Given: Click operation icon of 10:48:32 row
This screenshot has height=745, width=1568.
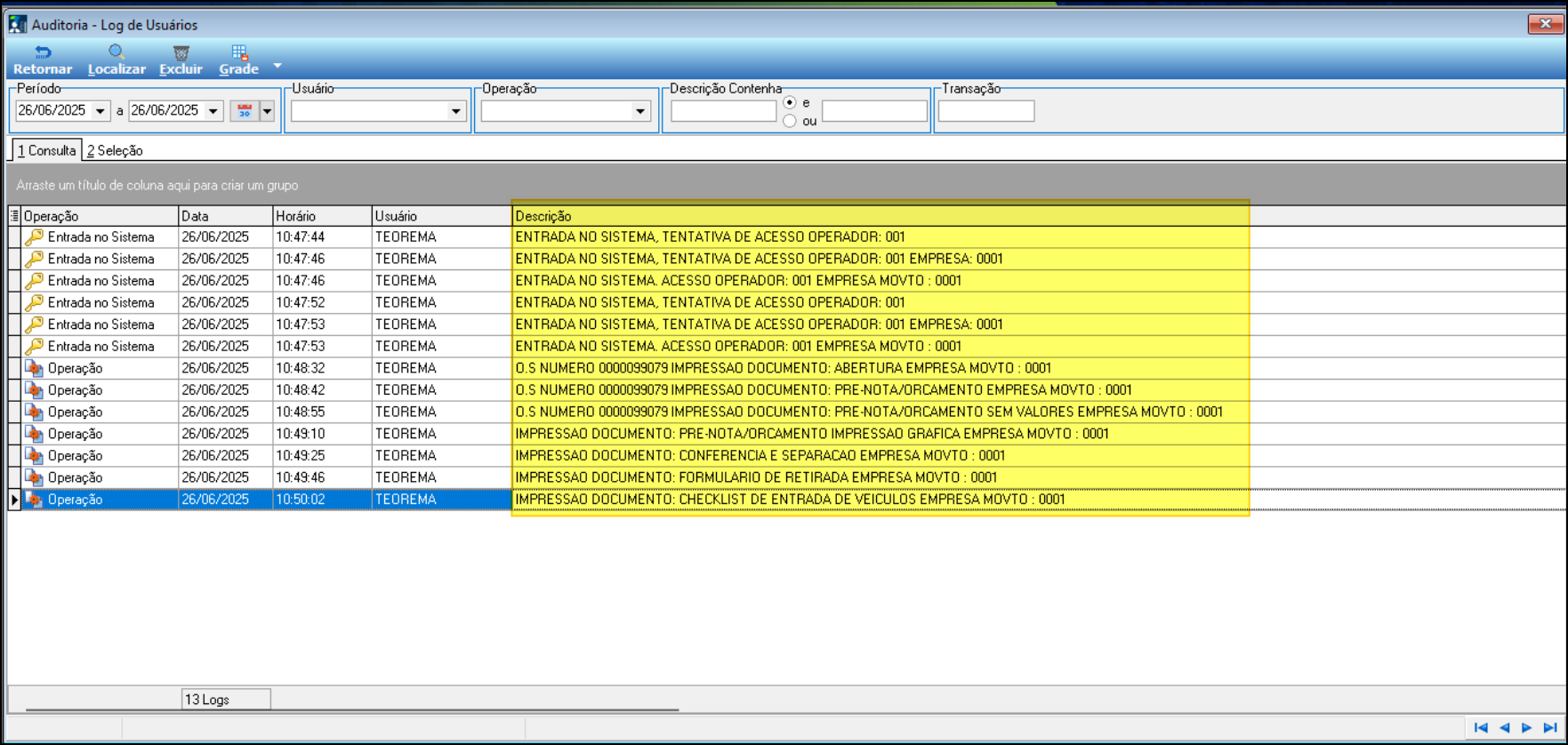Looking at the screenshot, I should pos(34,368).
